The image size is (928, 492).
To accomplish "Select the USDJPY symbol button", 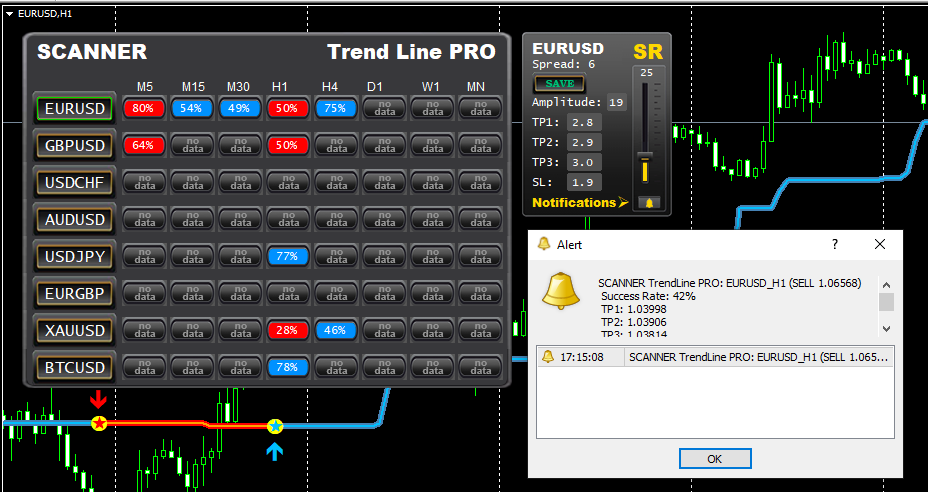I will point(75,257).
